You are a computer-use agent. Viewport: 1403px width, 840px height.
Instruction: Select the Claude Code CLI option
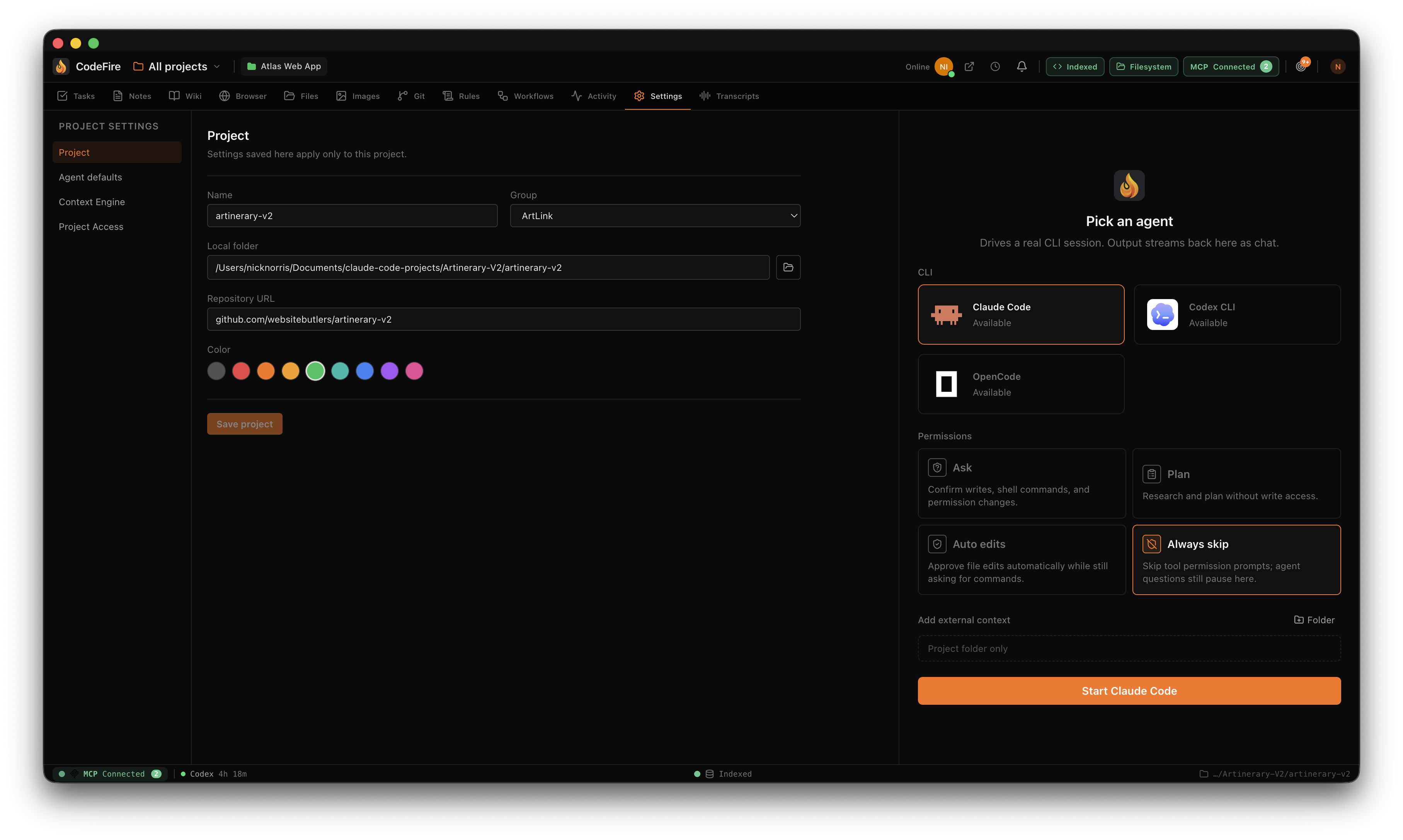tap(1021, 314)
